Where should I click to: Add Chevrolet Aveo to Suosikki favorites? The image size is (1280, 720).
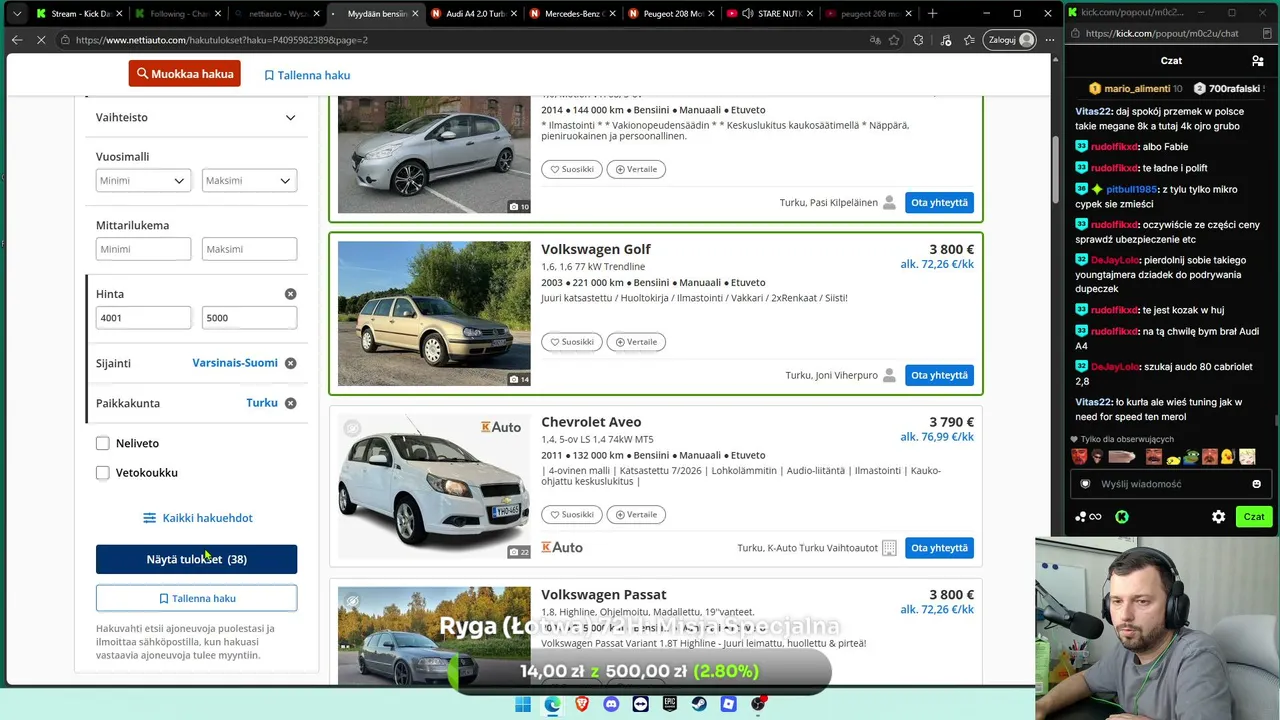tap(572, 515)
